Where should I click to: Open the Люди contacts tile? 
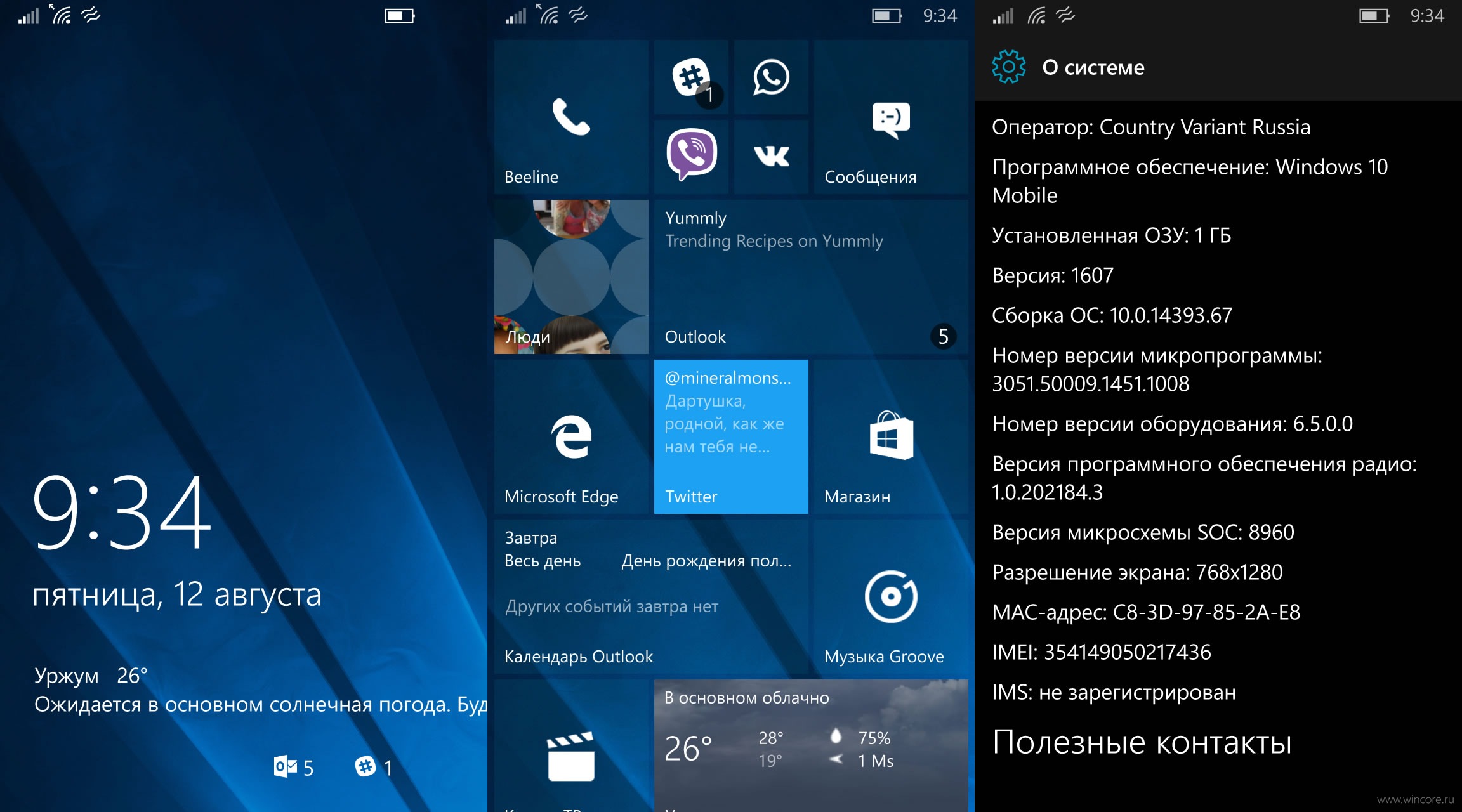point(571,277)
